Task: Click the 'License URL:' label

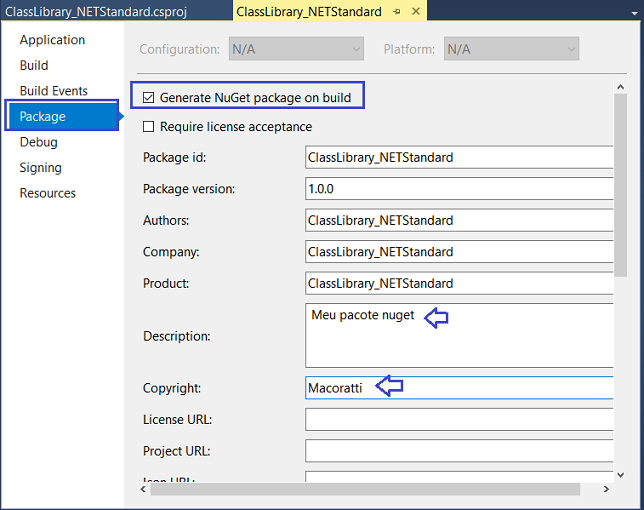Action: pos(177,420)
